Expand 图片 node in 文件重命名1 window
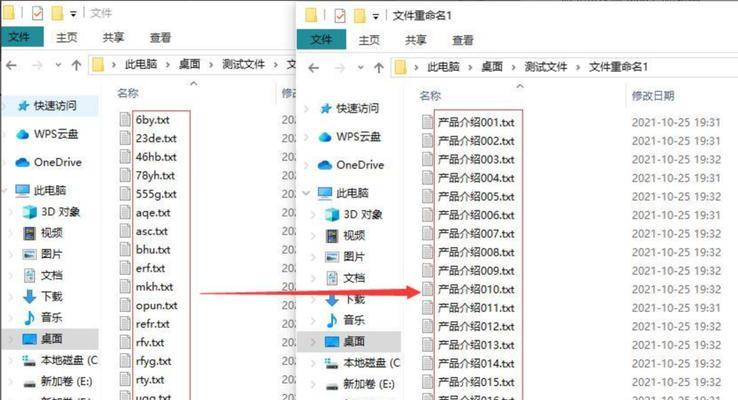Viewport: 738px width, 400px height. click(x=313, y=257)
